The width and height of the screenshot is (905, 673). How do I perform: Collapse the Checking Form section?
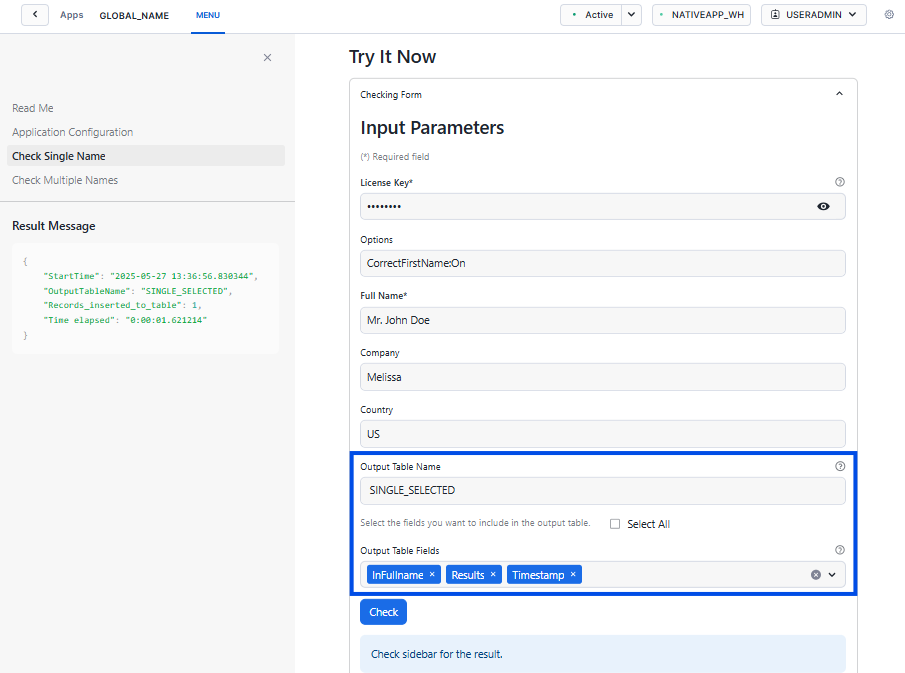pyautogui.click(x=839, y=94)
